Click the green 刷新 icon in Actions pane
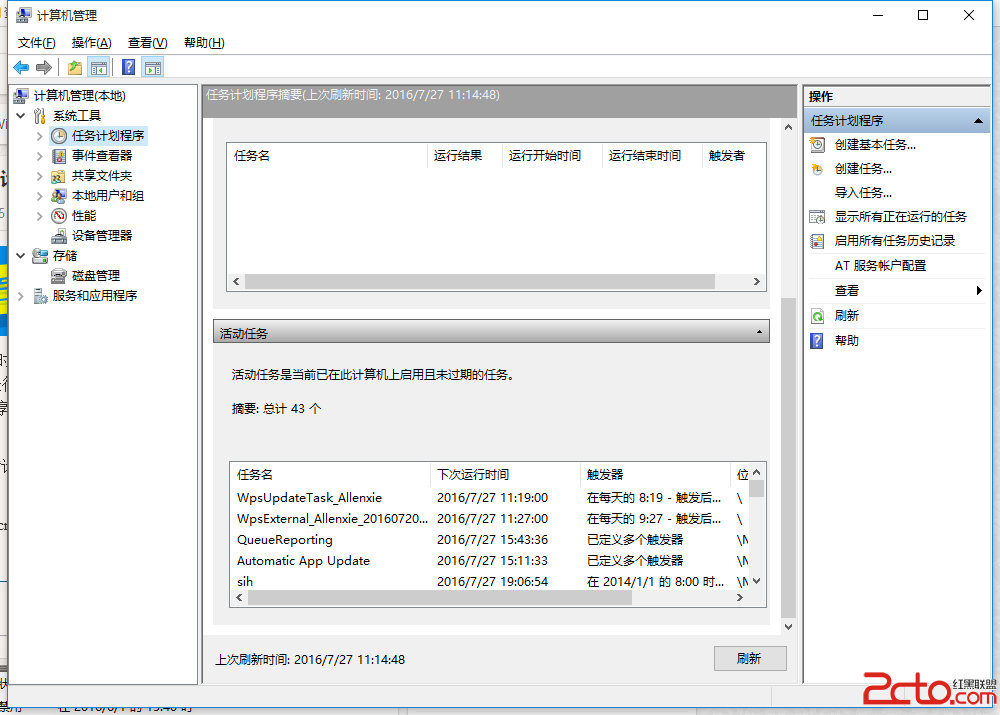This screenshot has height=715, width=1000. tap(817, 316)
